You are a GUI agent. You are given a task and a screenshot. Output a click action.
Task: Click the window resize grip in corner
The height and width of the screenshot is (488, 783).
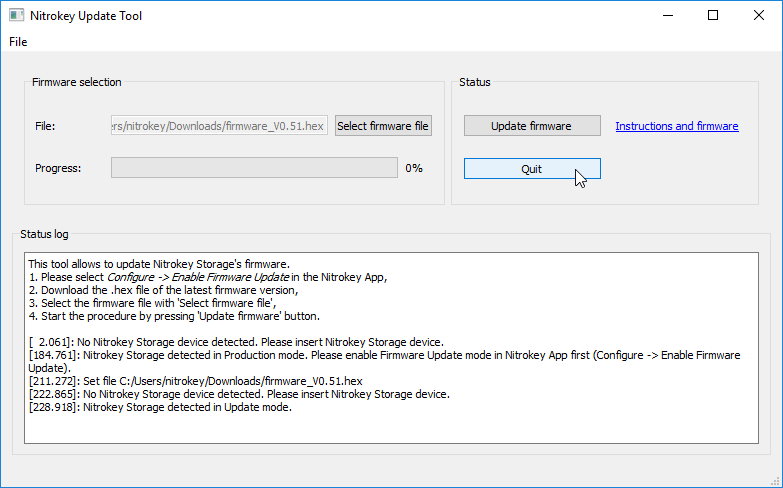coord(777,482)
